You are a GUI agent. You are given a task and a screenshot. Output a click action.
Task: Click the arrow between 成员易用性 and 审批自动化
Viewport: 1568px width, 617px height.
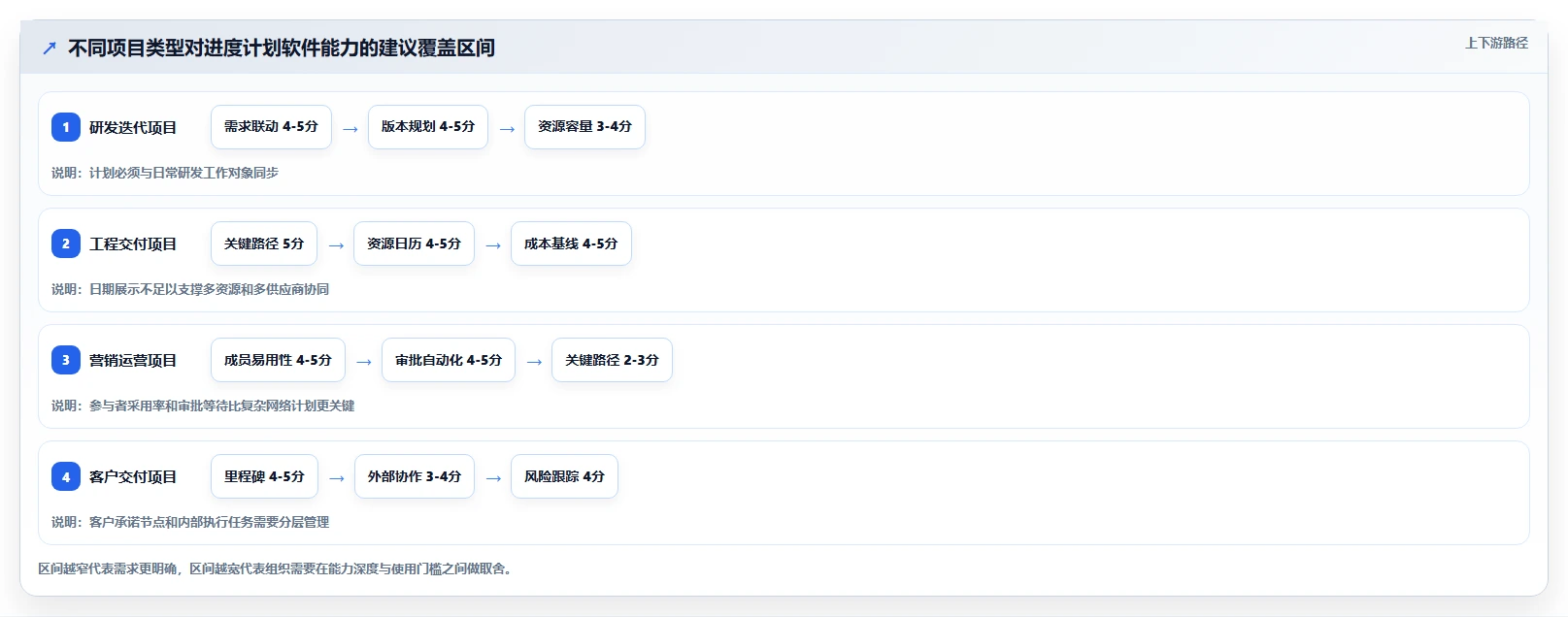tap(364, 362)
